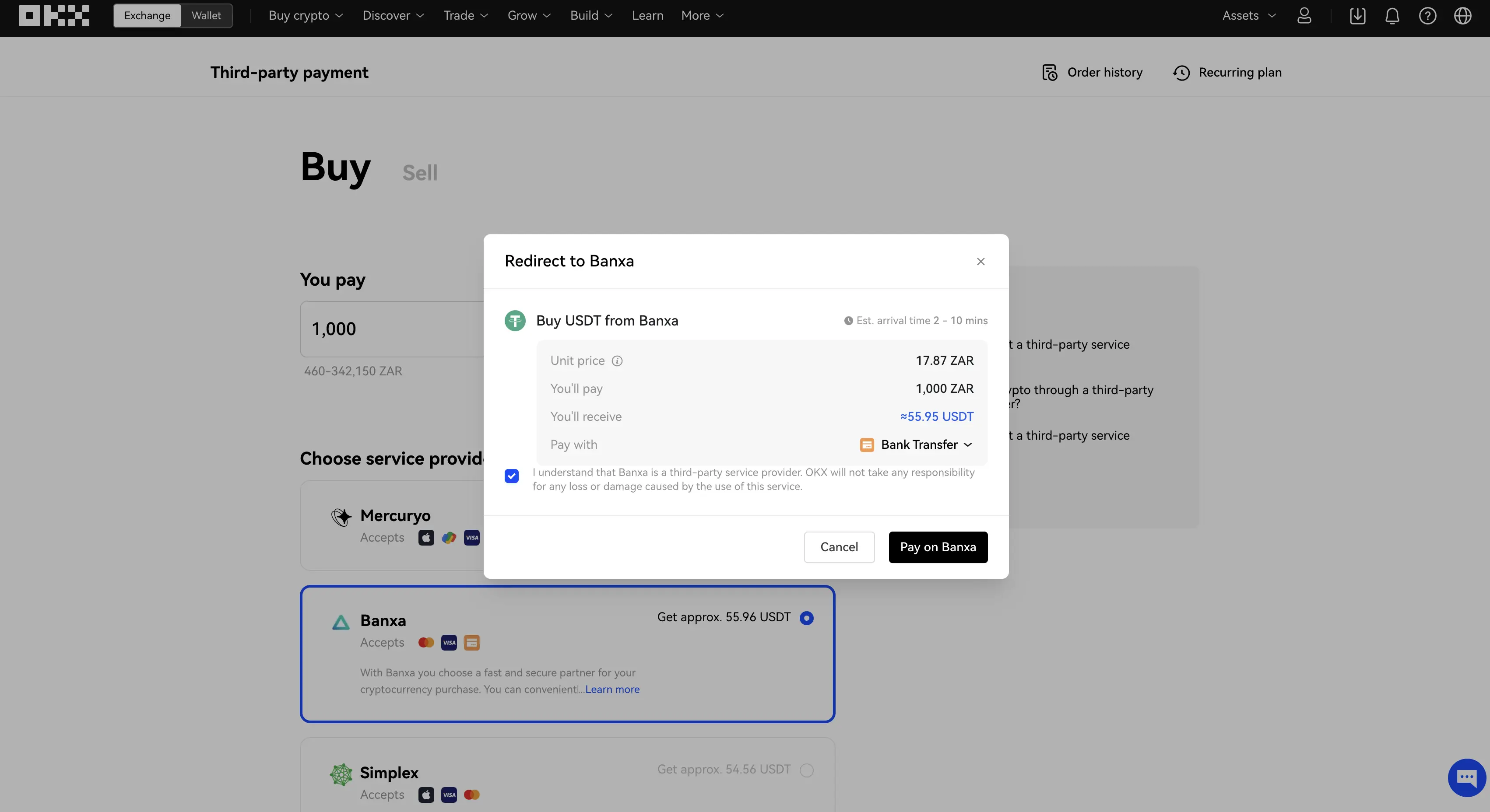Click the Banxa triangle logo
This screenshot has height=812, width=1490.
[341, 622]
